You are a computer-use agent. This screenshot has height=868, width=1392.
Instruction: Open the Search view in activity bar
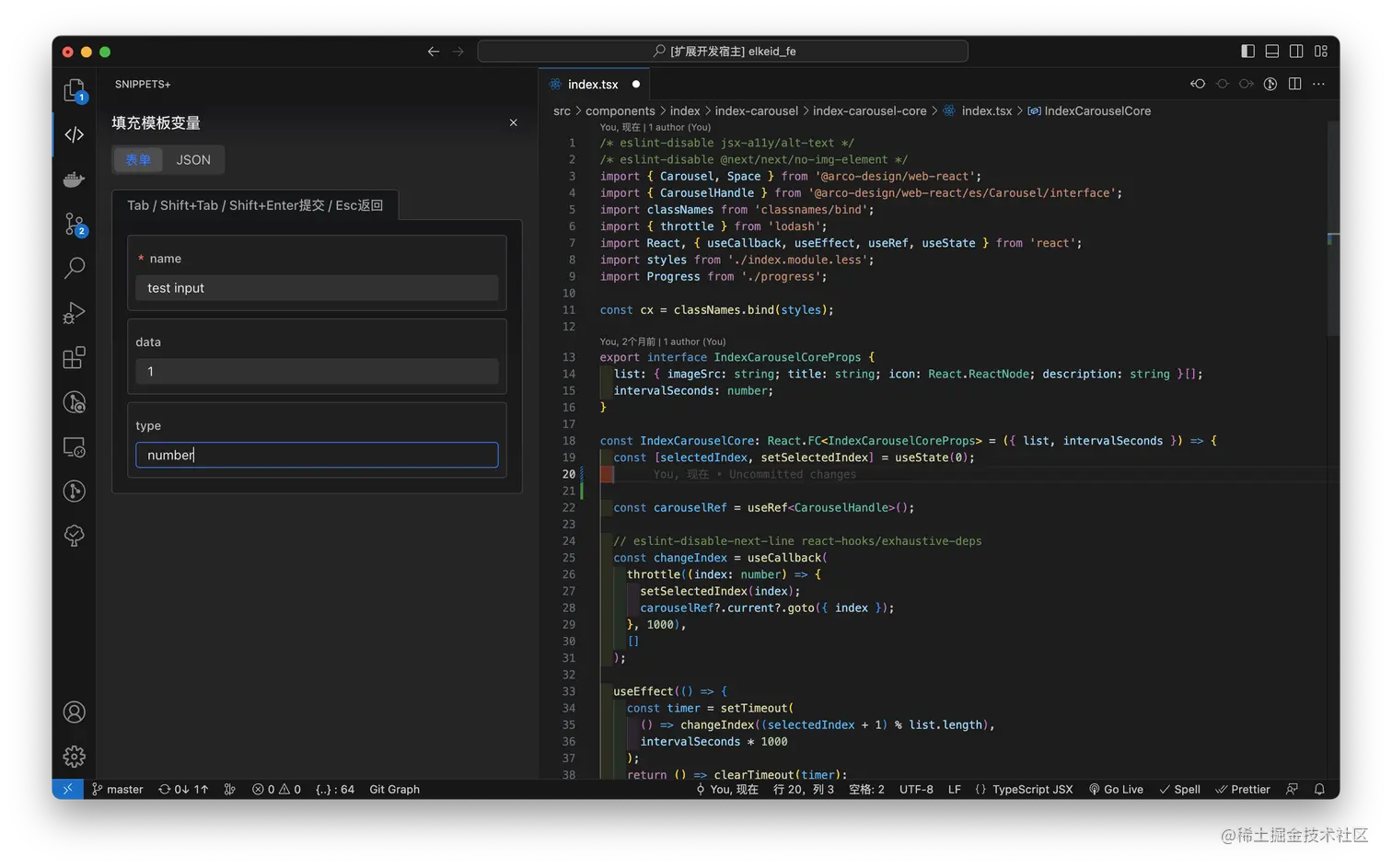click(x=75, y=268)
